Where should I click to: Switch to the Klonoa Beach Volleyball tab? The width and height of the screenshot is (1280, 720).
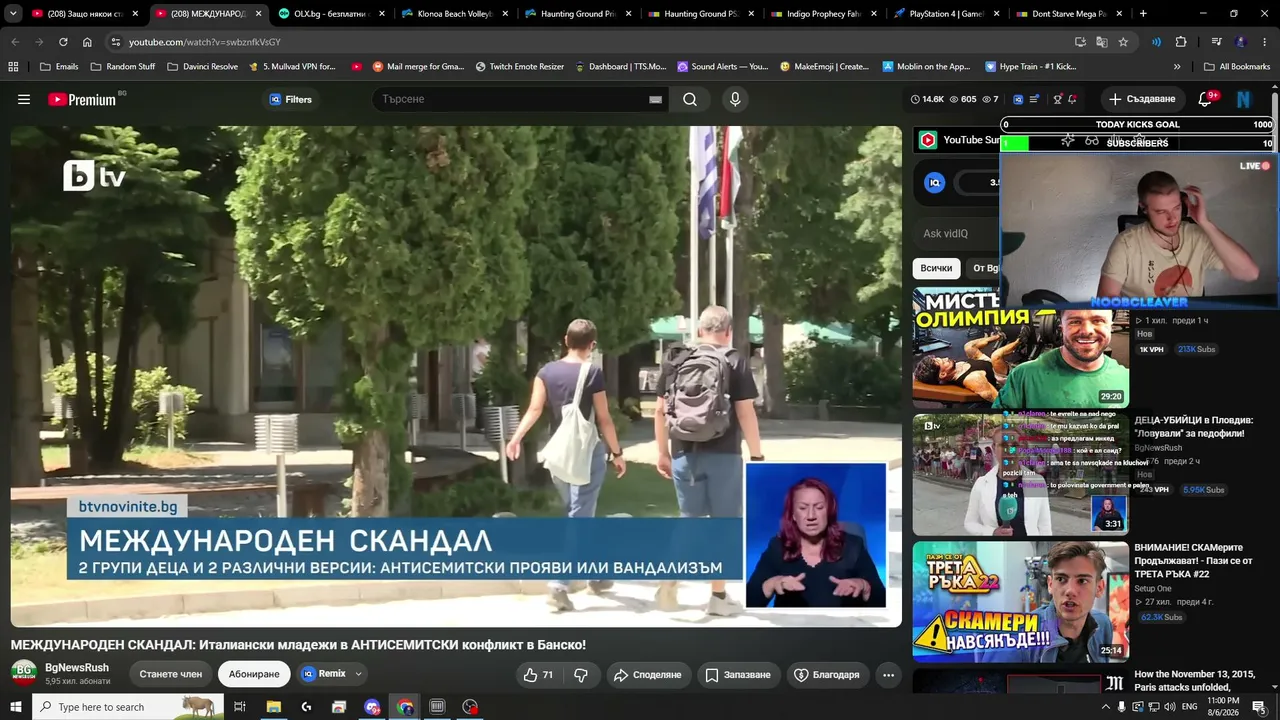point(455,14)
